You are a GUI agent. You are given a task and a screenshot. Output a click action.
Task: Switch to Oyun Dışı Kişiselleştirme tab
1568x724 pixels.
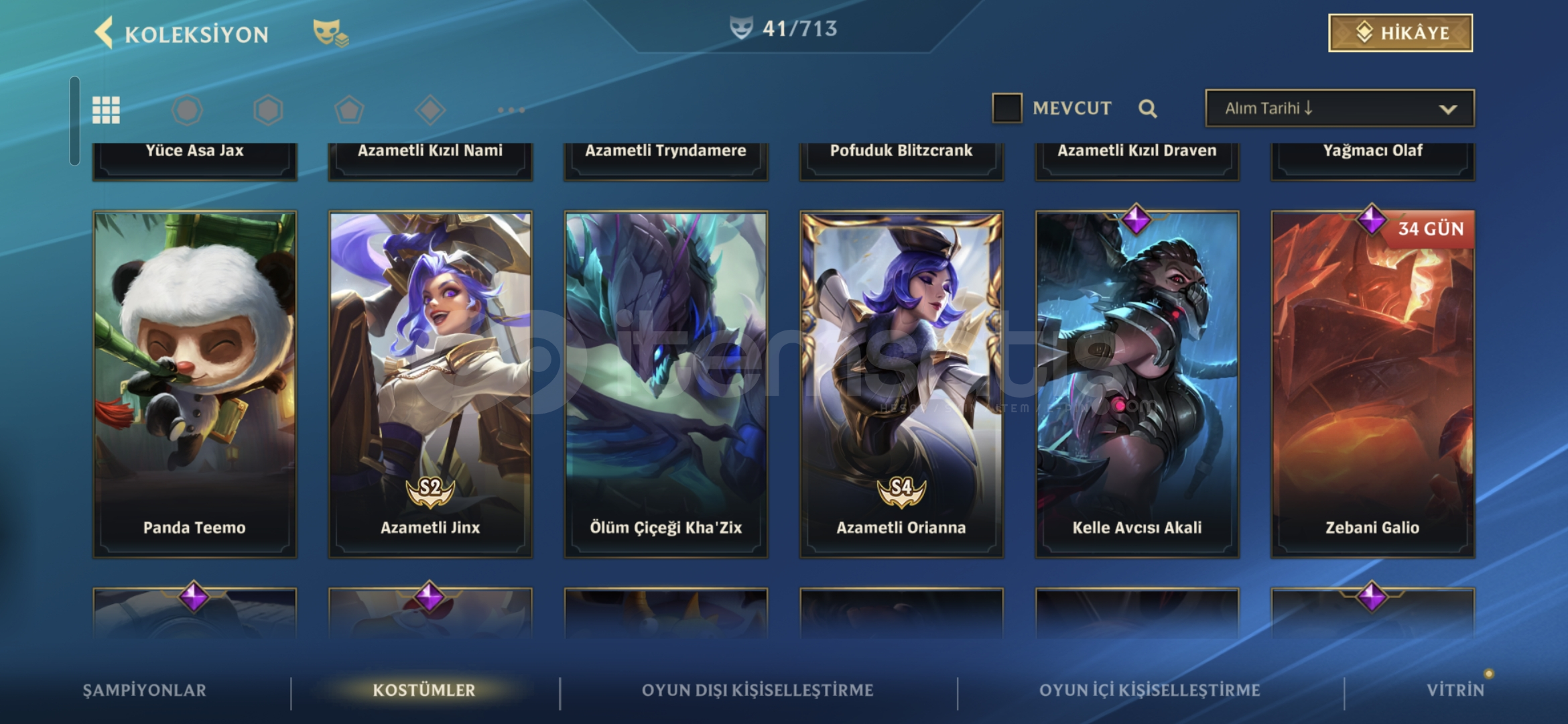click(758, 690)
